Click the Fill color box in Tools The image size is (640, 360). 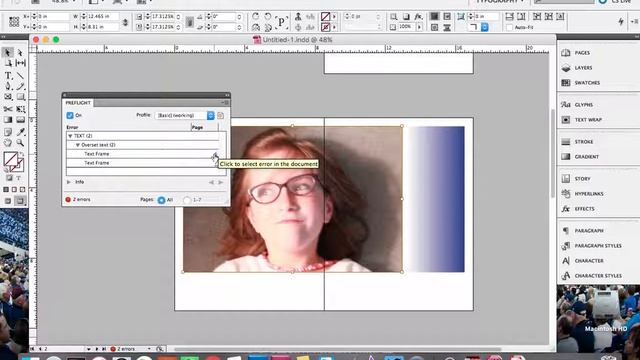(x=11, y=159)
